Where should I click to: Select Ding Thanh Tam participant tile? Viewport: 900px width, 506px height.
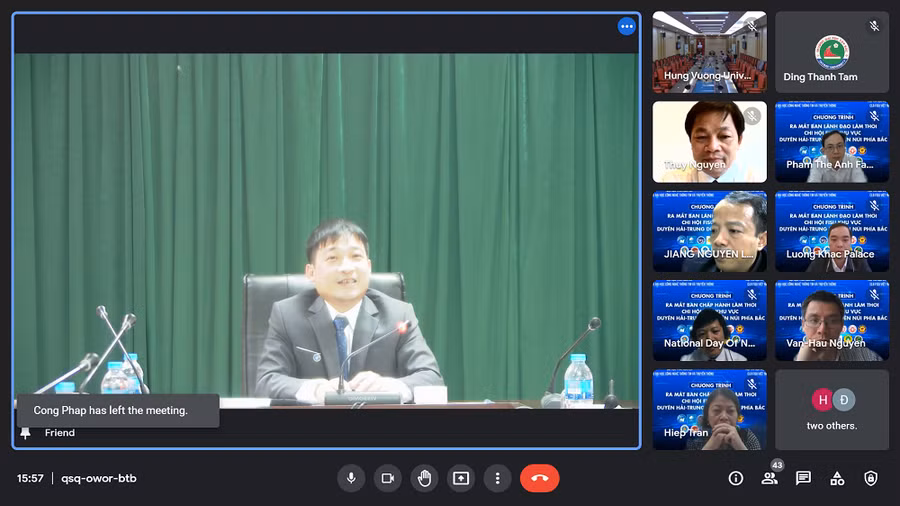click(x=832, y=52)
